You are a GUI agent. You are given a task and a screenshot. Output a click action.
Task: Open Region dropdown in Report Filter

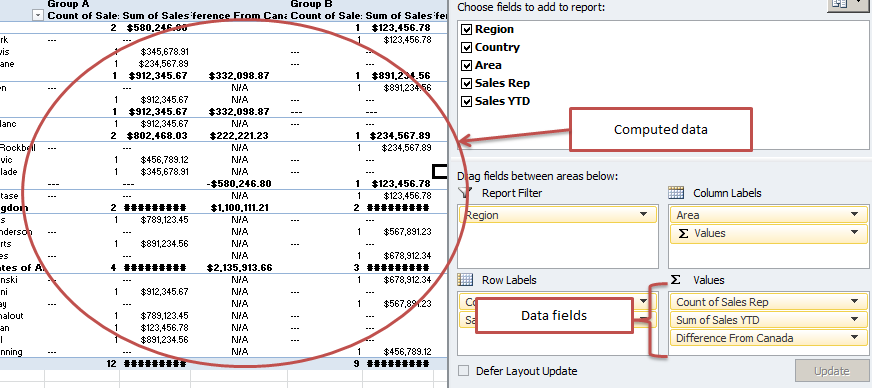[643, 215]
